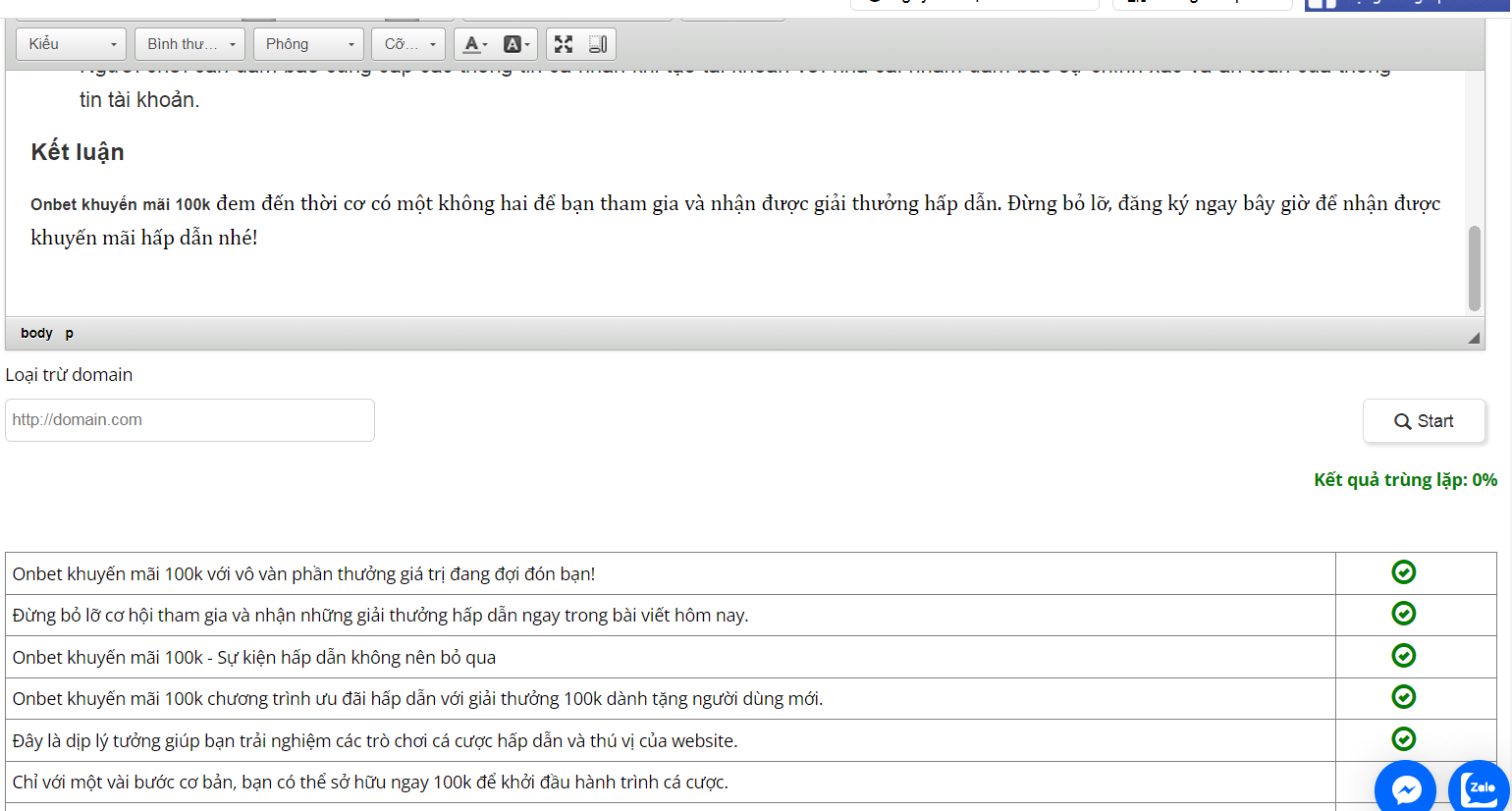The height and width of the screenshot is (811, 1512).
Task: Click check icon for 'đang đợi đón bạn' row
Action: pos(1404,572)
